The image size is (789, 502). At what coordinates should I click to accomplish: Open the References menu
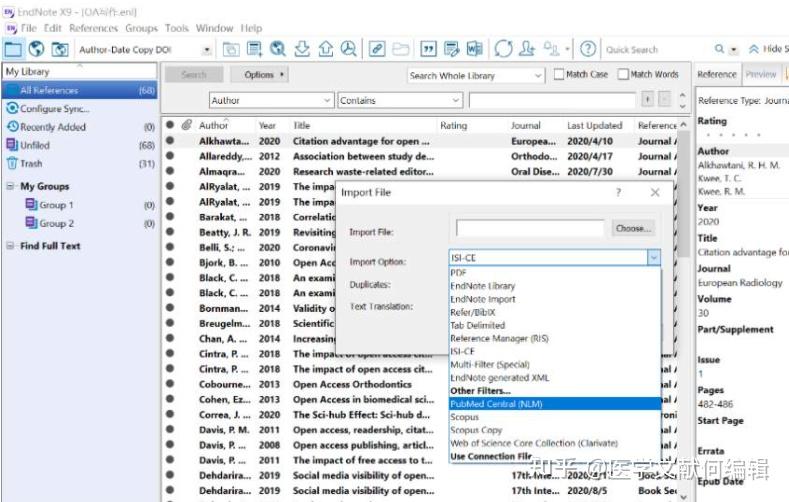(94, 28)
